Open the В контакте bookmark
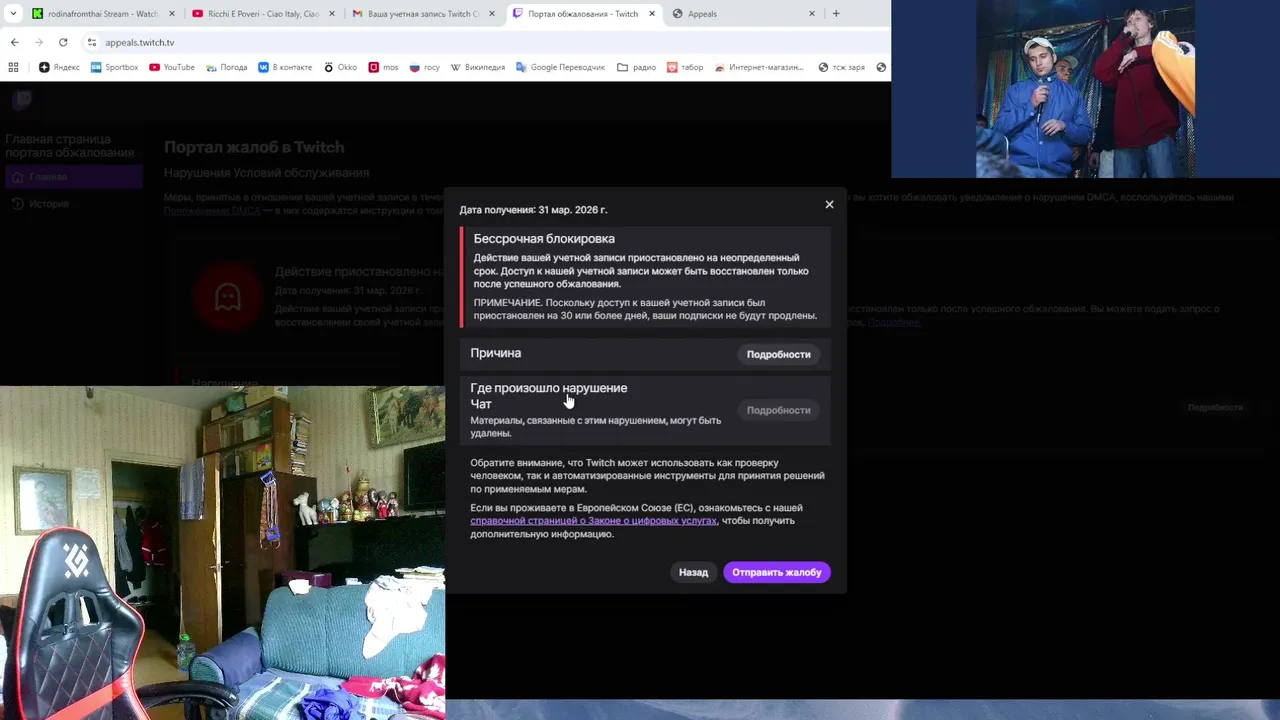The image size is (1280, 720). [285, 67]
